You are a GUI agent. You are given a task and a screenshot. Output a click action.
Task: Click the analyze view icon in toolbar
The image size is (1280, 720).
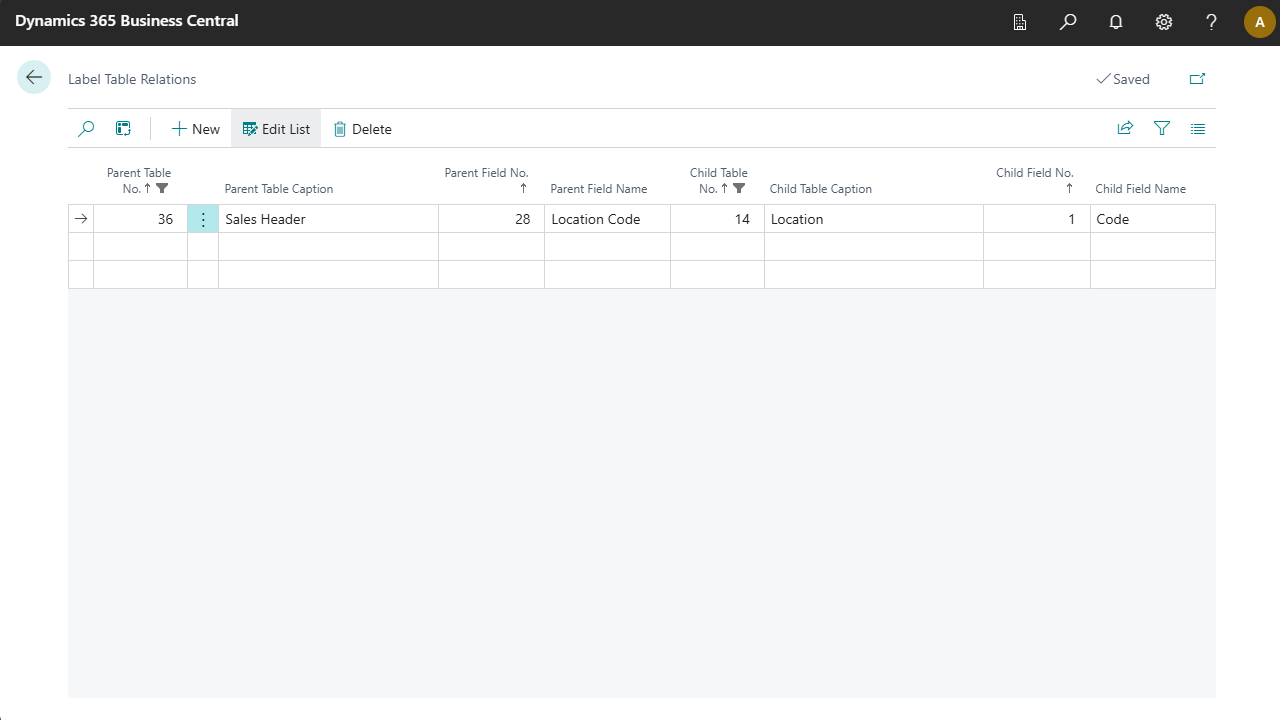[123, 129]
